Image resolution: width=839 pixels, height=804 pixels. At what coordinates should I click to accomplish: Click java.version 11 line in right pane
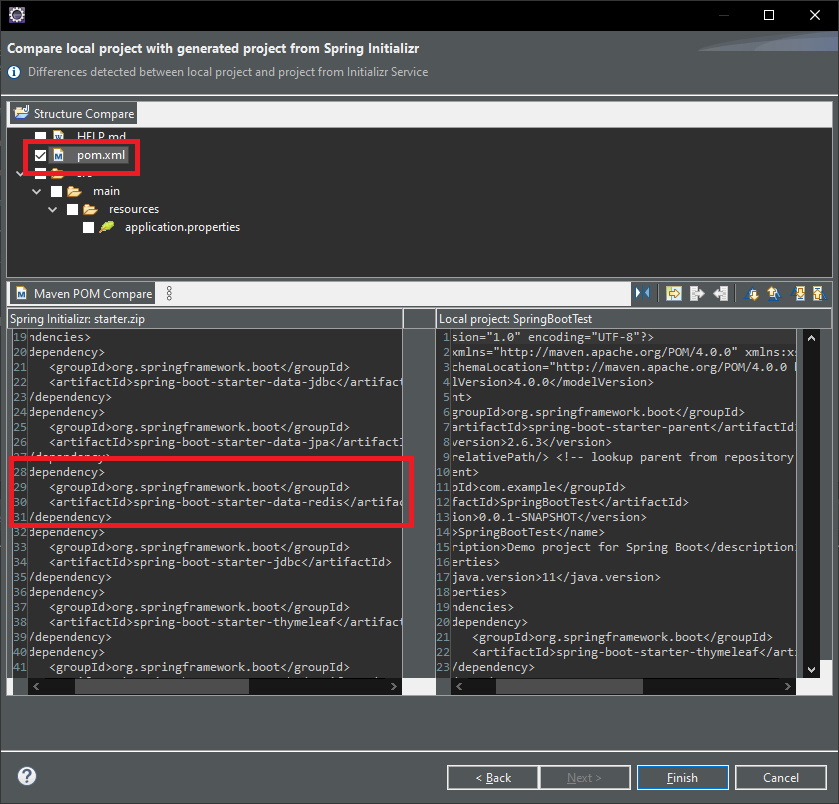556,577
